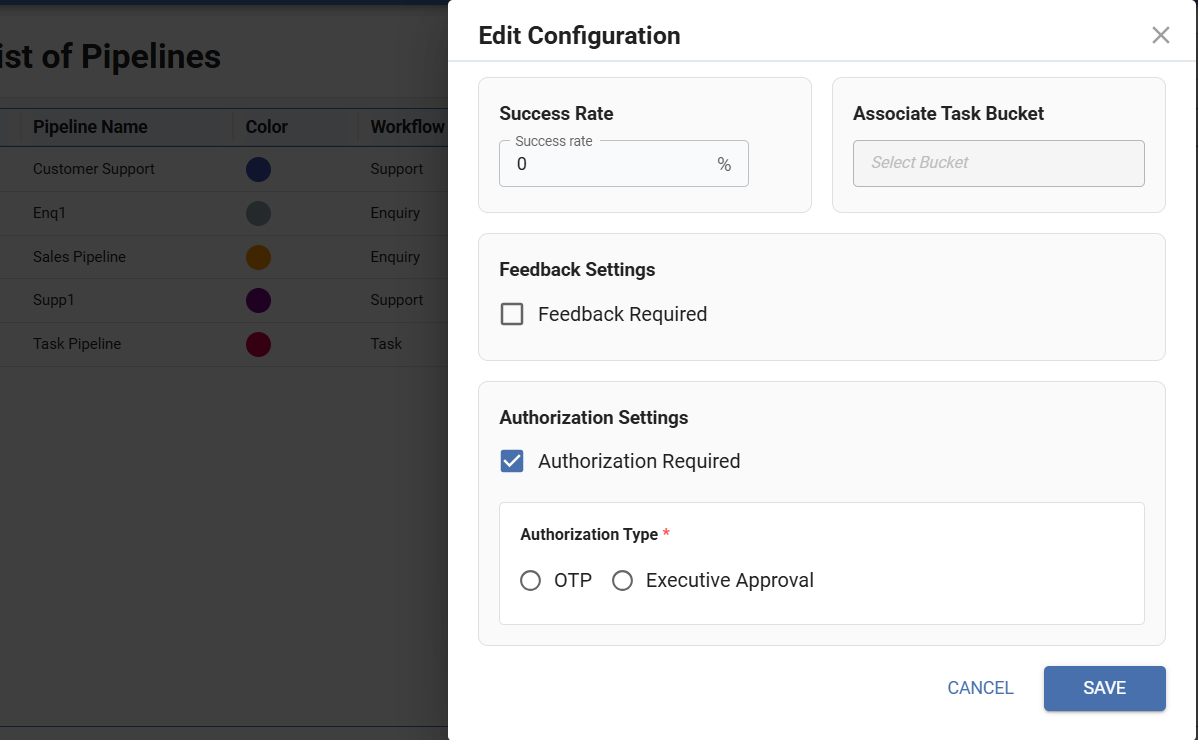Select the Task Pipeline name cell
1198x740 pixels.
coord(77,344)
